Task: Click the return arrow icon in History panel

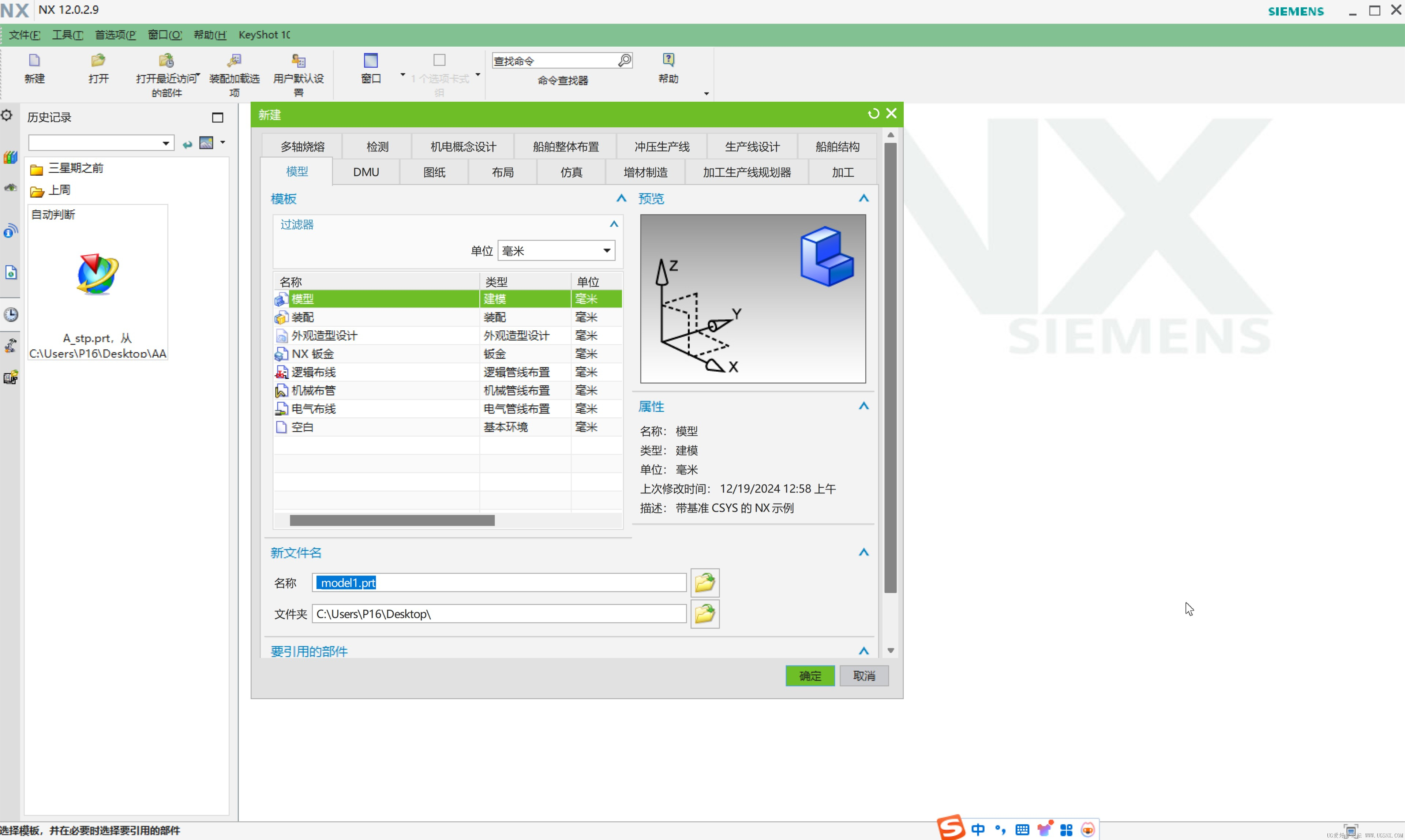Action: coord(187,145)
